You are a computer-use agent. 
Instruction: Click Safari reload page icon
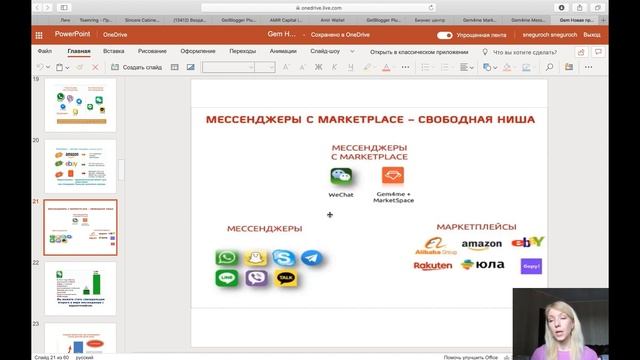point(431,8)
